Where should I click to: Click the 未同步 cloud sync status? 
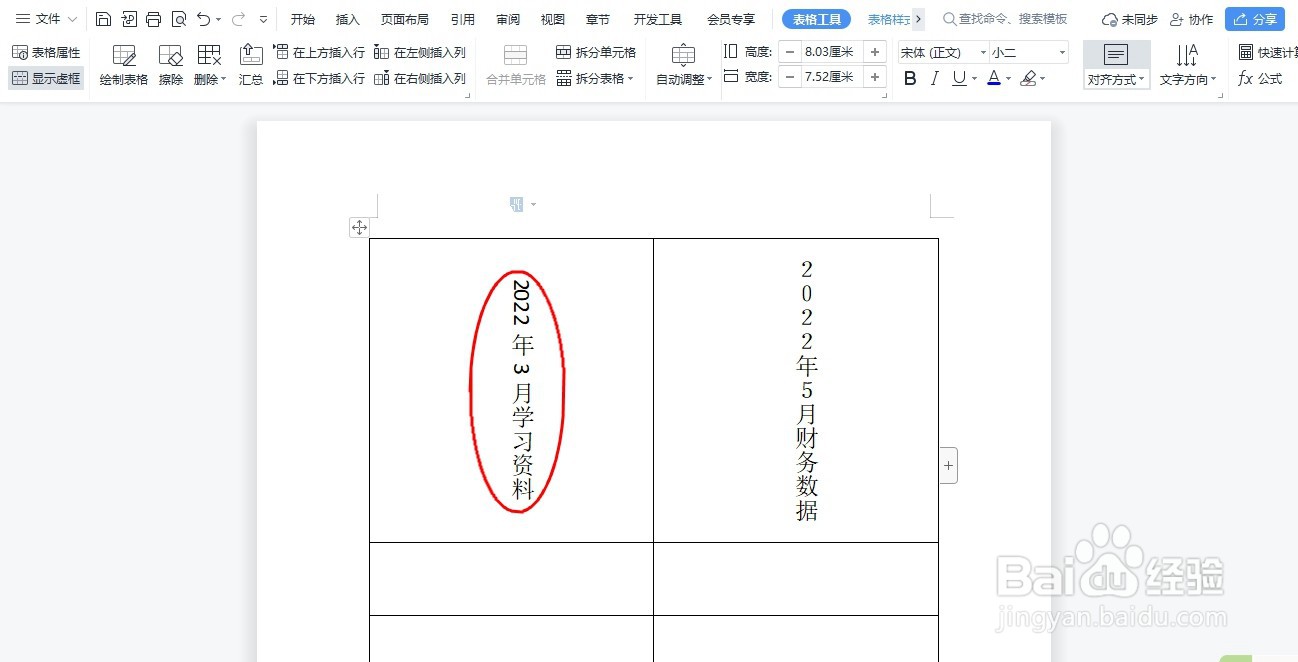tap(1130, 19)
